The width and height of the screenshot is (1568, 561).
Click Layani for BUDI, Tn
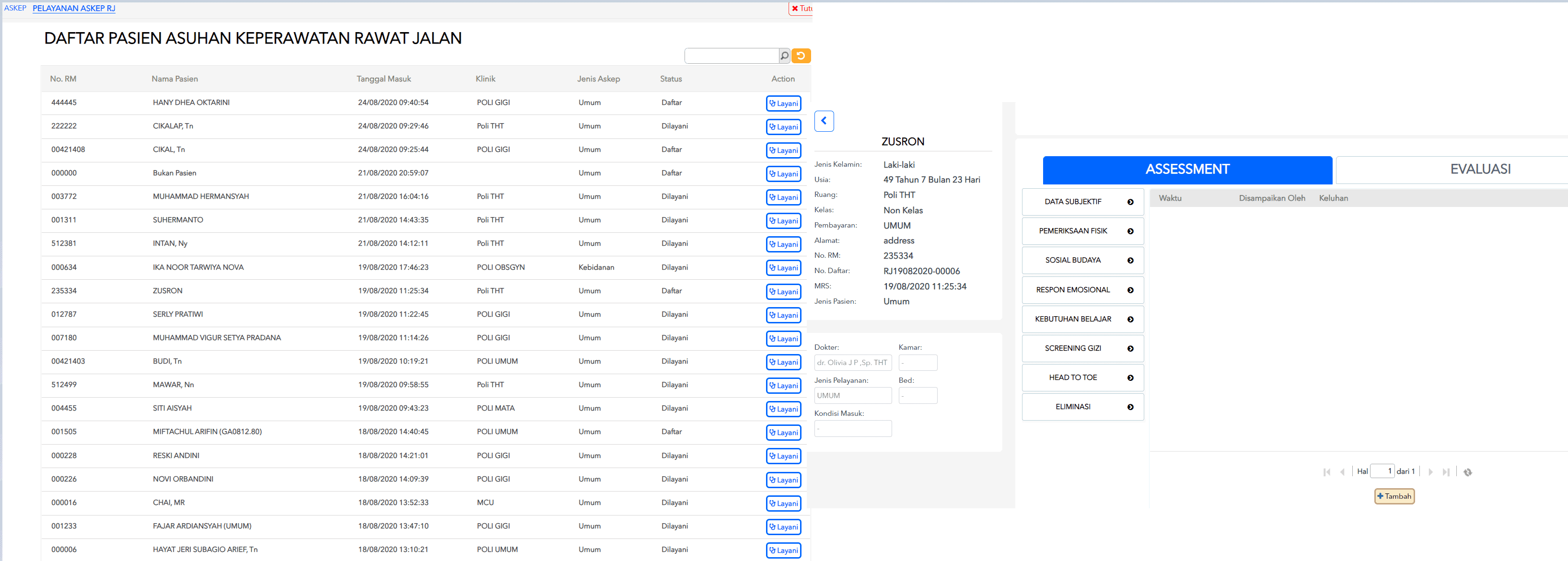click(x=783, y=363)
